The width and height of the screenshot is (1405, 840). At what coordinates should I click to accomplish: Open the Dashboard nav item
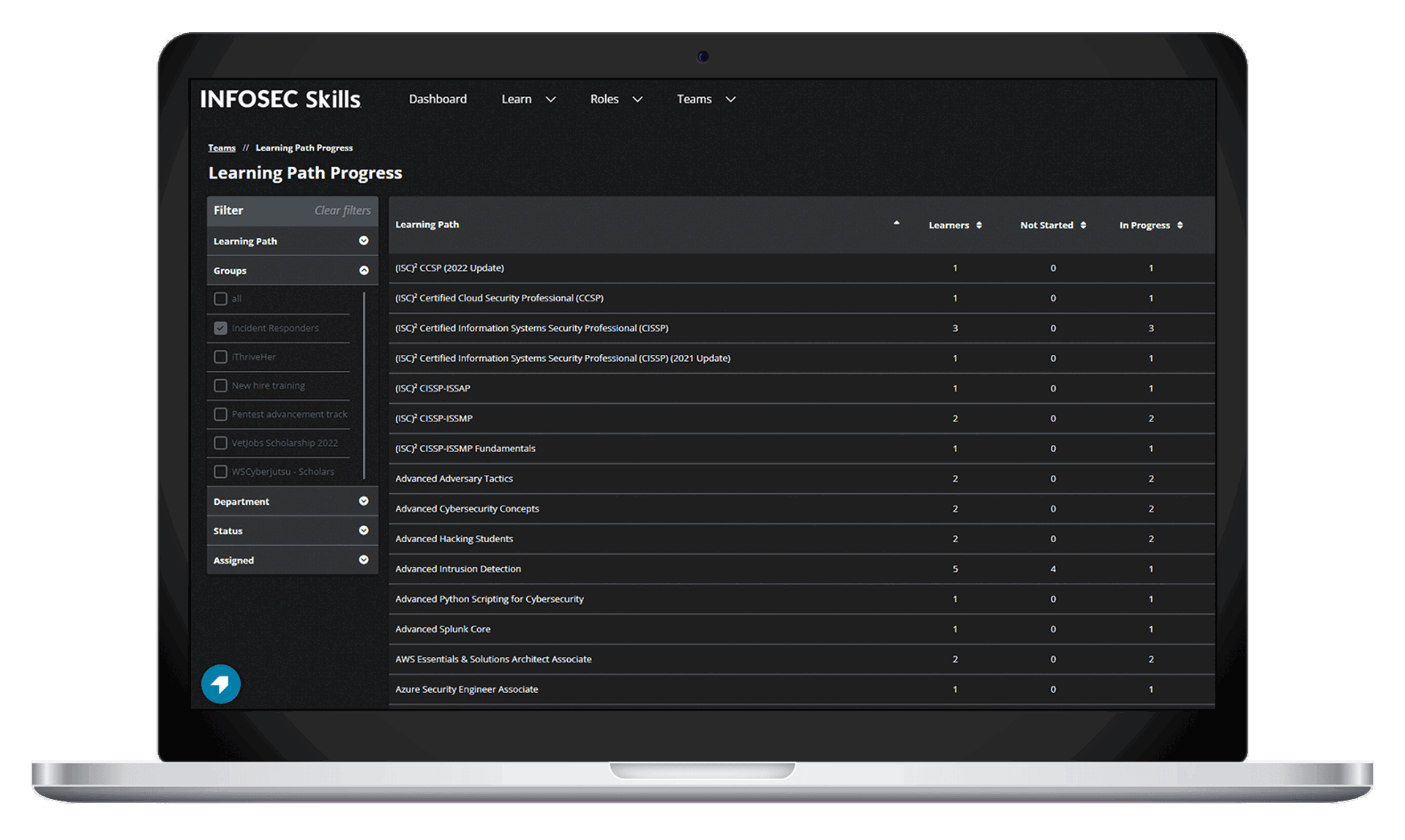(x=438, y=99)
